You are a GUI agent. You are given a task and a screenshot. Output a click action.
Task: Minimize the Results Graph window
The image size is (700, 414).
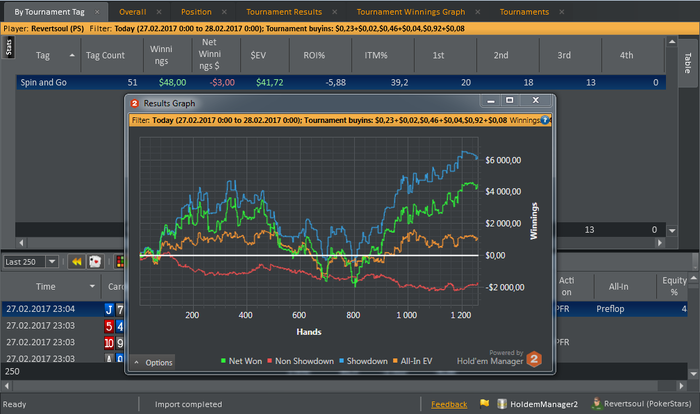coord(491,100)
